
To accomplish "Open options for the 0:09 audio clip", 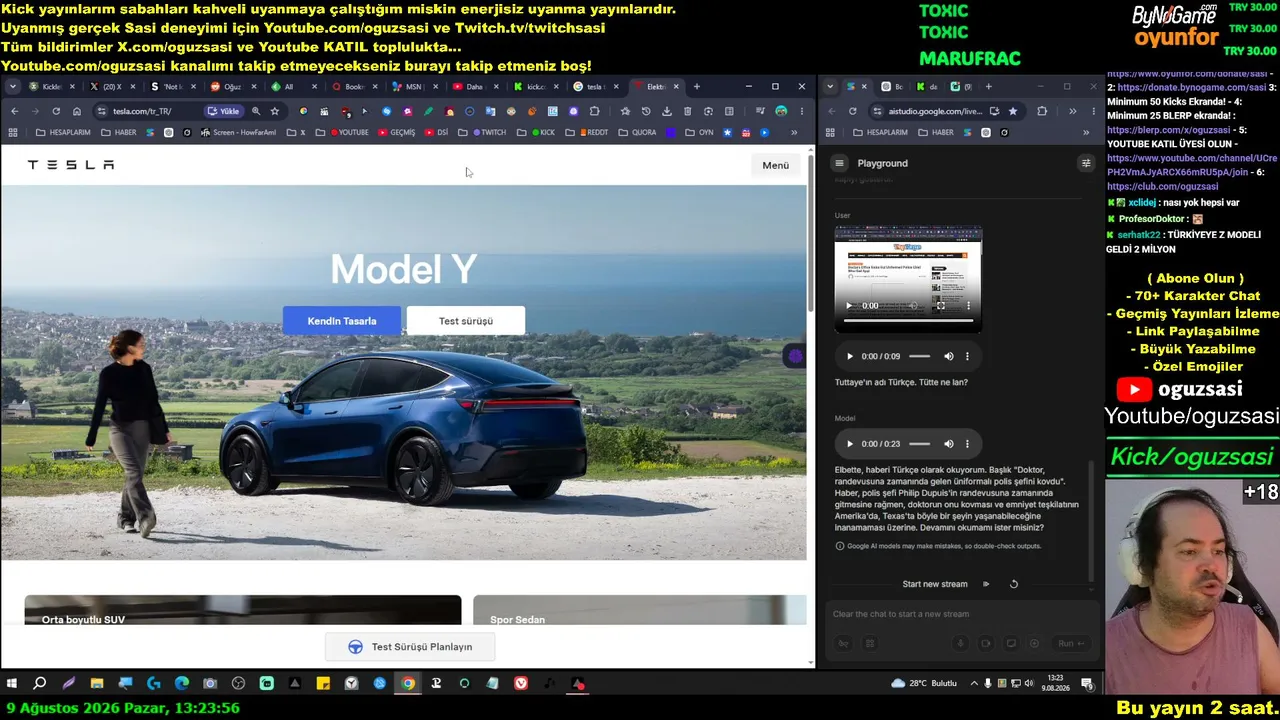I will pyautogui.click(x=967, y=356).
